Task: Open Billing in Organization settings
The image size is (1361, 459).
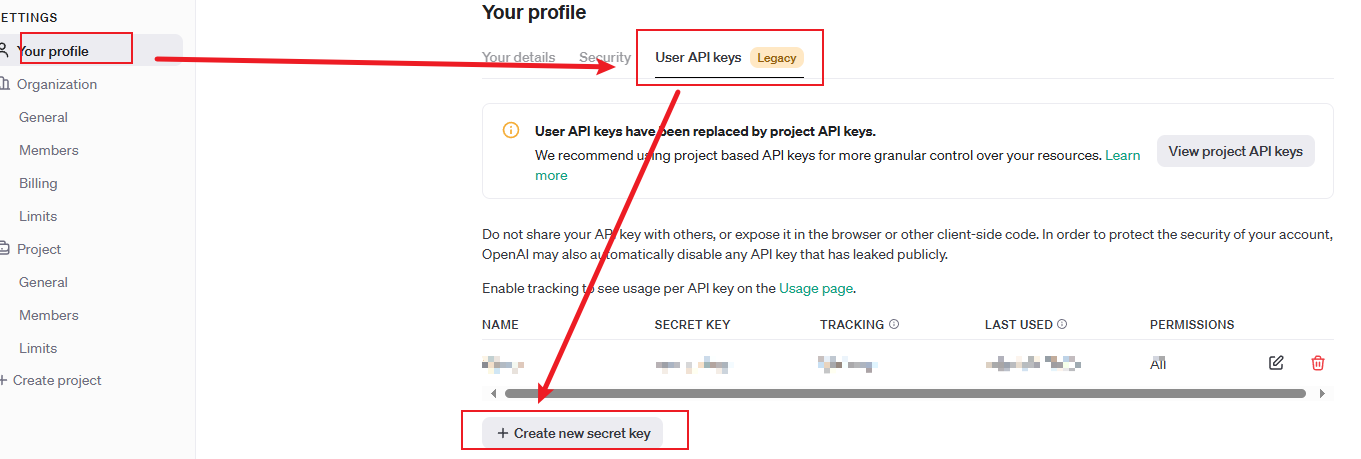Action: [38, 183]
